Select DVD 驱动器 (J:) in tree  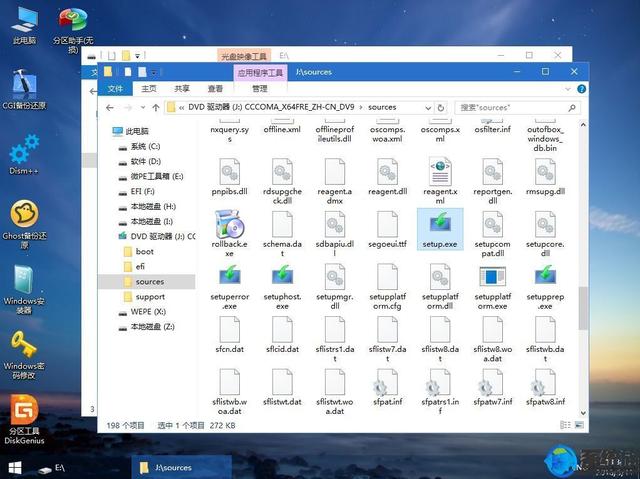point(157,236)
